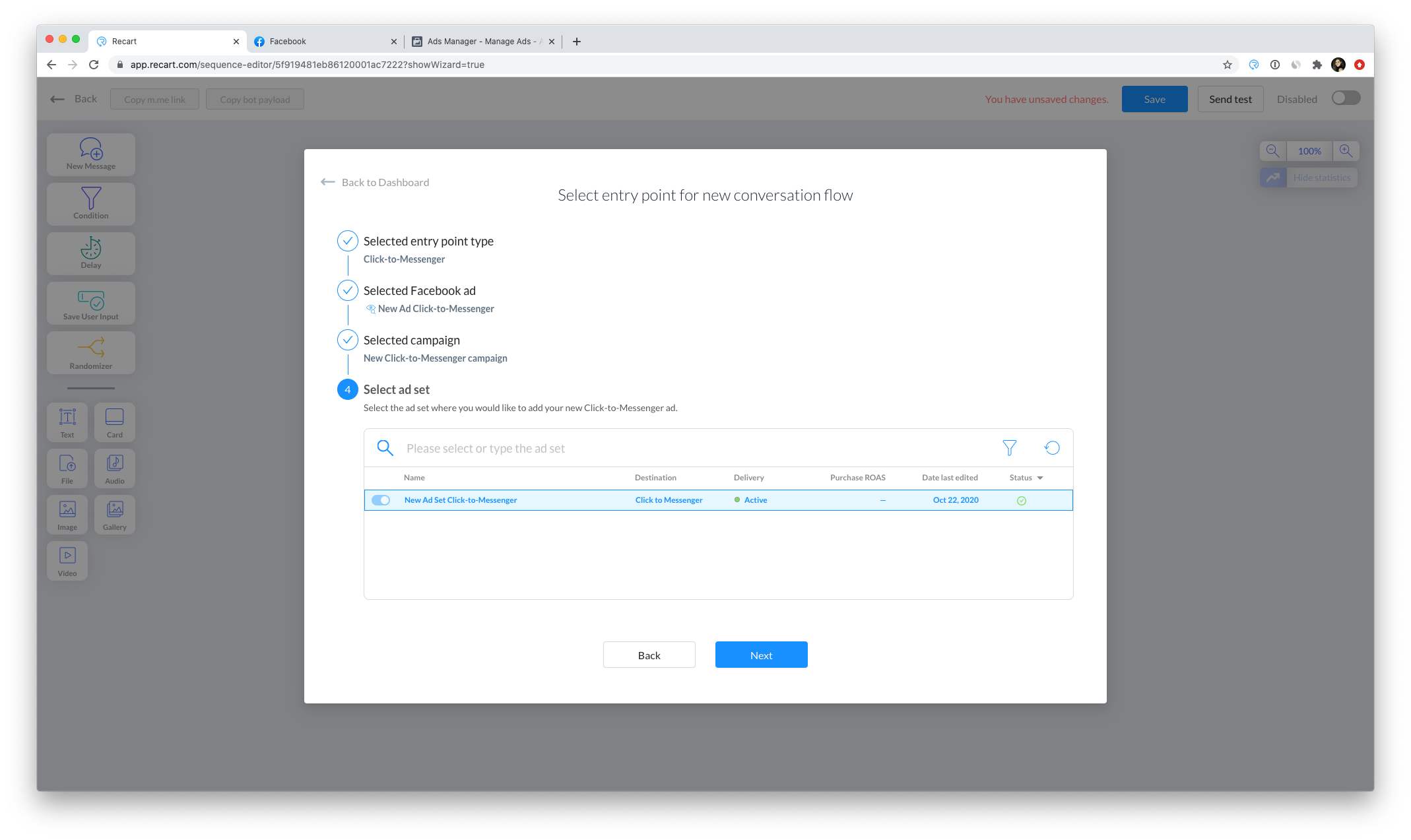Open the Chrome profile avatar
This screenshot has height=840, width=1411.
pos(1338,65)
